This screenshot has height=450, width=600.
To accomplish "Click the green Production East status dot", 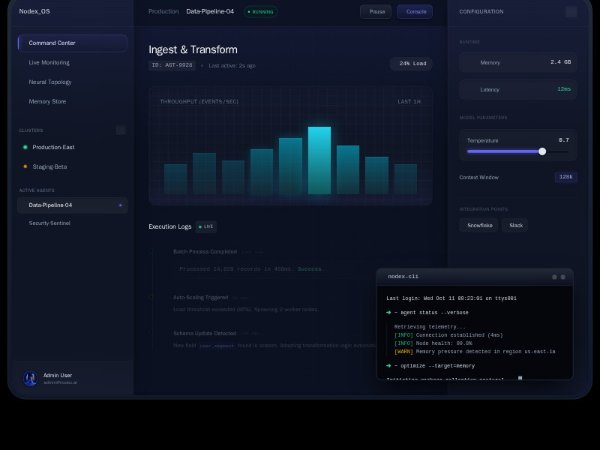I will coord(25,147).
